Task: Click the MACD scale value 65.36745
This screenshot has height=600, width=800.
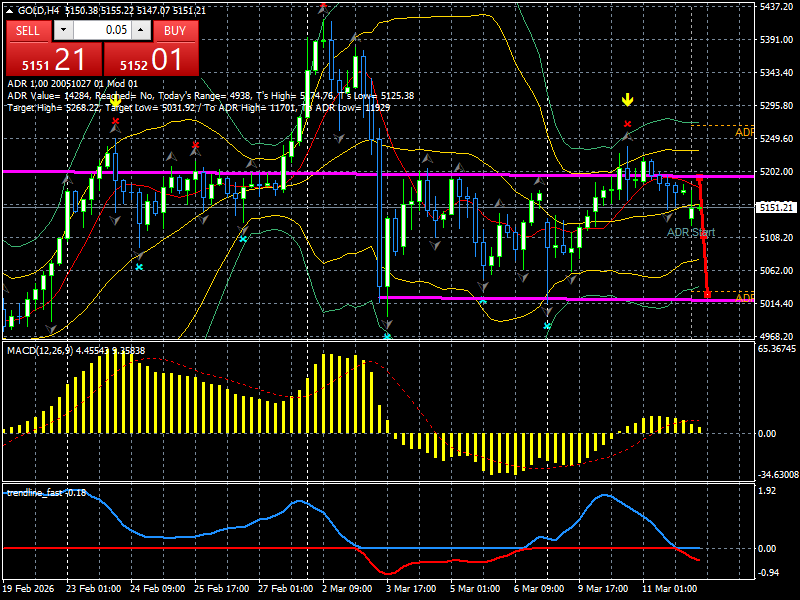Action: 777,349
